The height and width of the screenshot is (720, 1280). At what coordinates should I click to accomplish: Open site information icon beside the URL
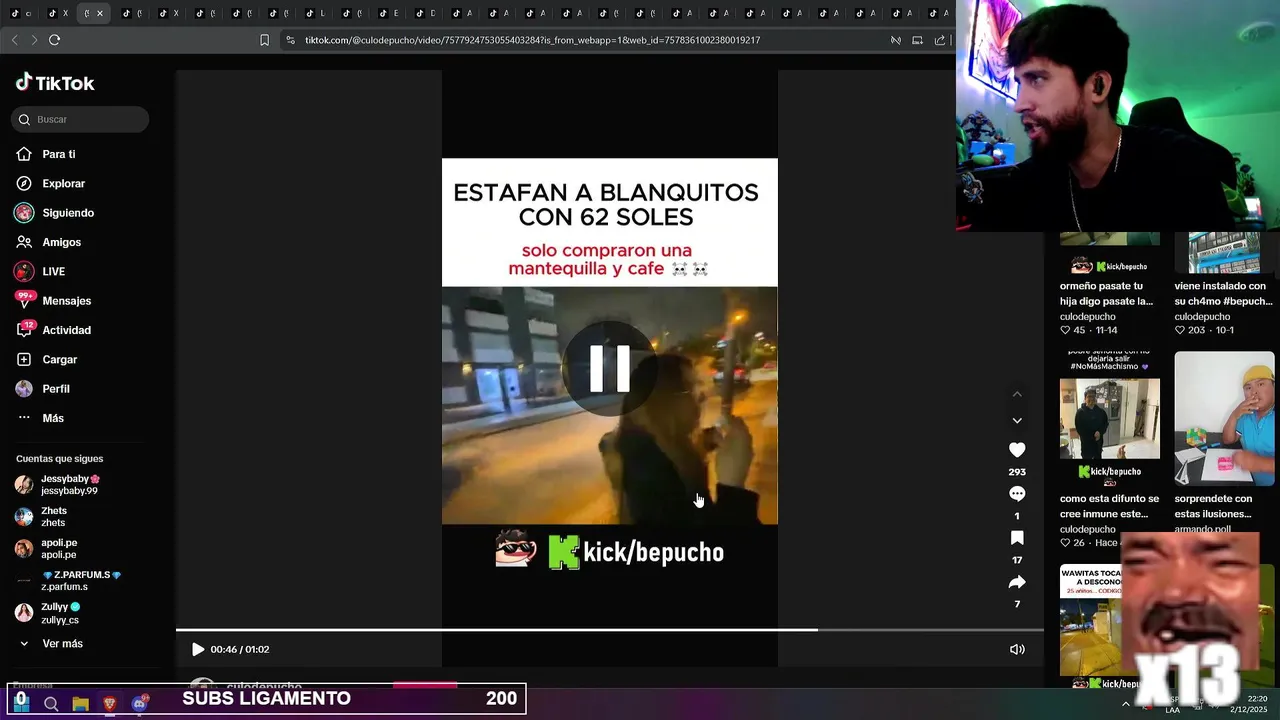290,40
